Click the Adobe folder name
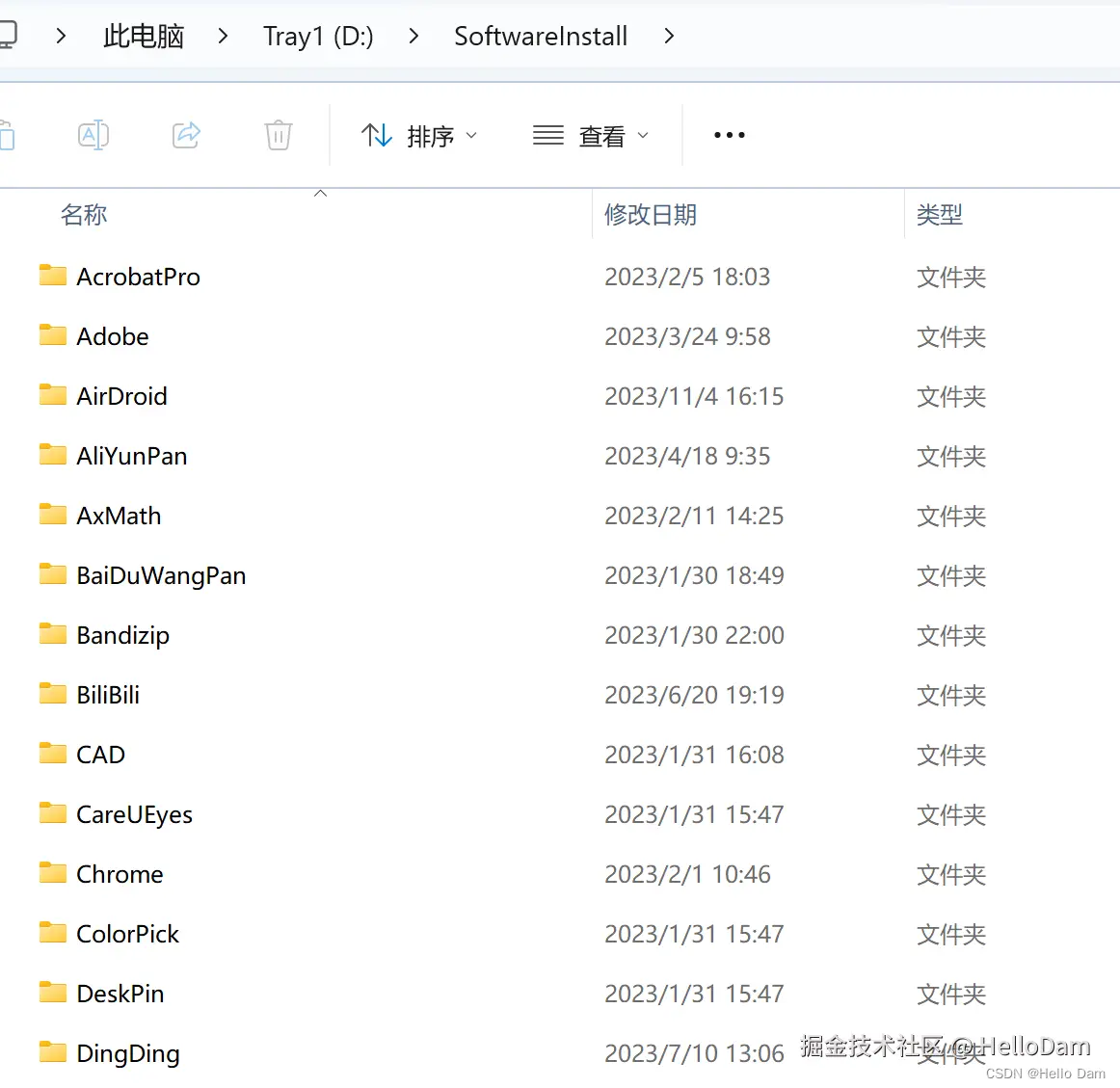 (113, 336)
